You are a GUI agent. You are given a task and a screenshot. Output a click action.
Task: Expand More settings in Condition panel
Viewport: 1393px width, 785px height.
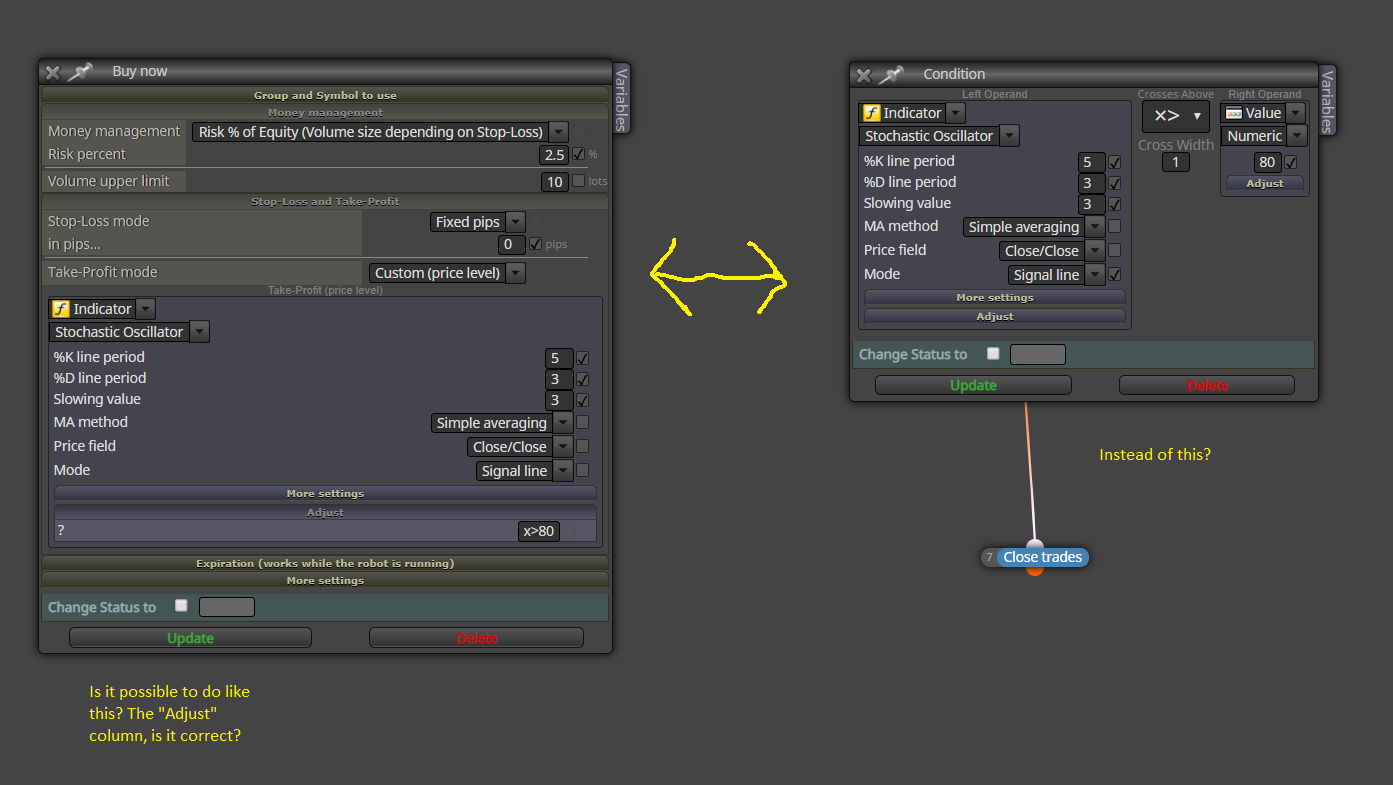tap(995, 297)
